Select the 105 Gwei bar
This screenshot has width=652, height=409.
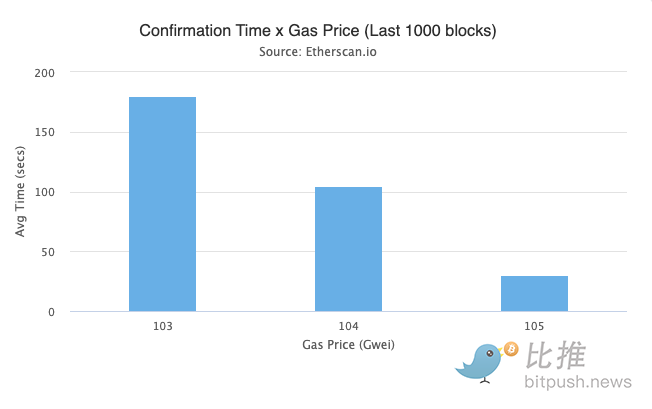click(x=534, y=293)
